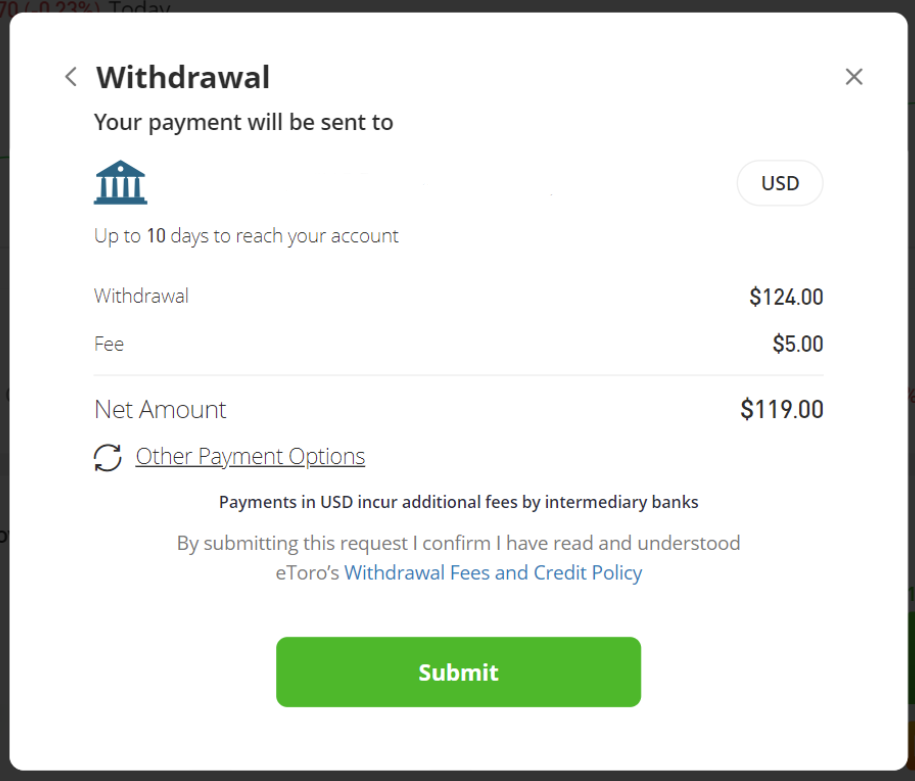Click the Withdrawal dialog title
This screenshot has height=781, width=915.
(182, 77)
